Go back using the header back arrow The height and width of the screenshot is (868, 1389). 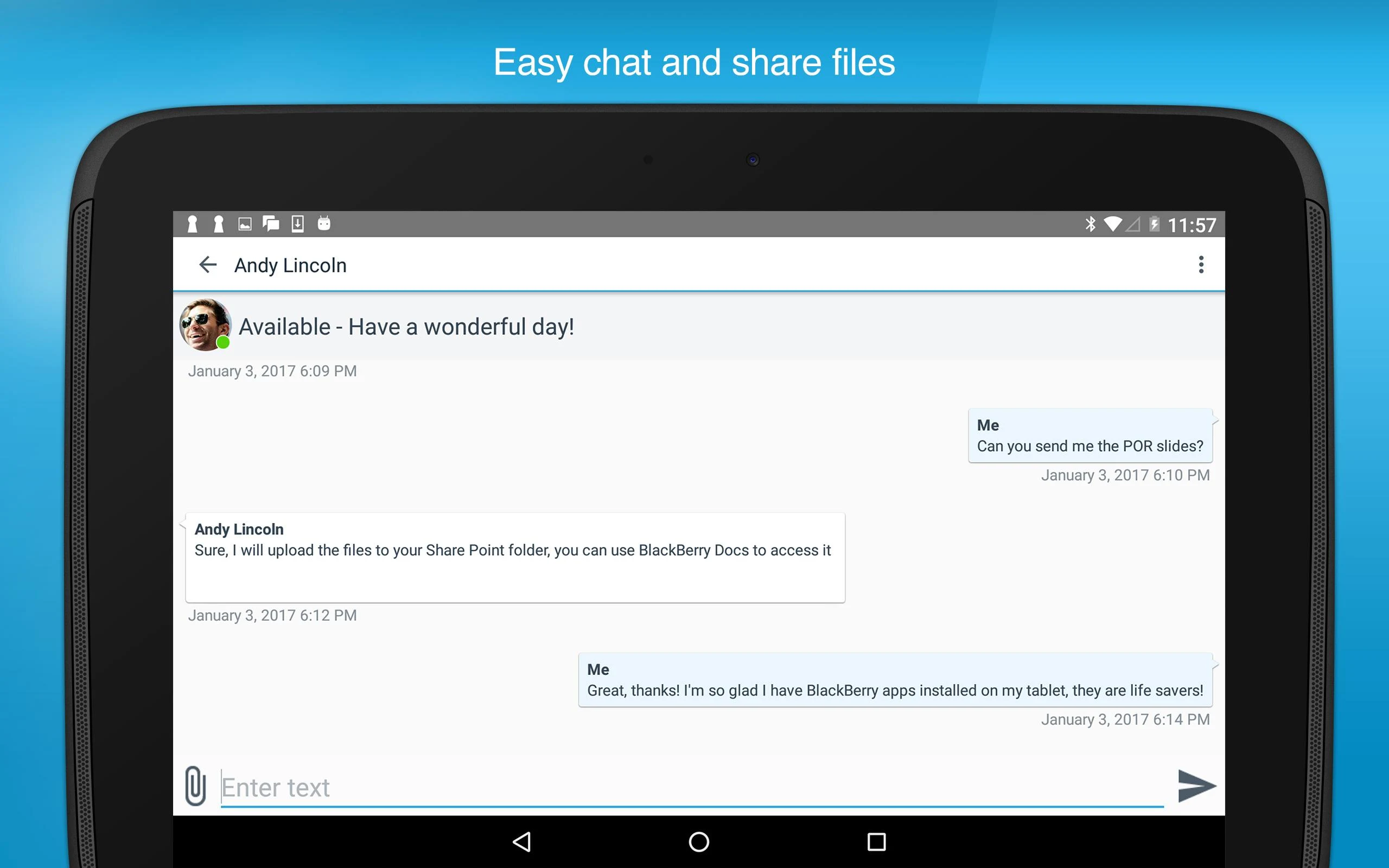point(208,265)
